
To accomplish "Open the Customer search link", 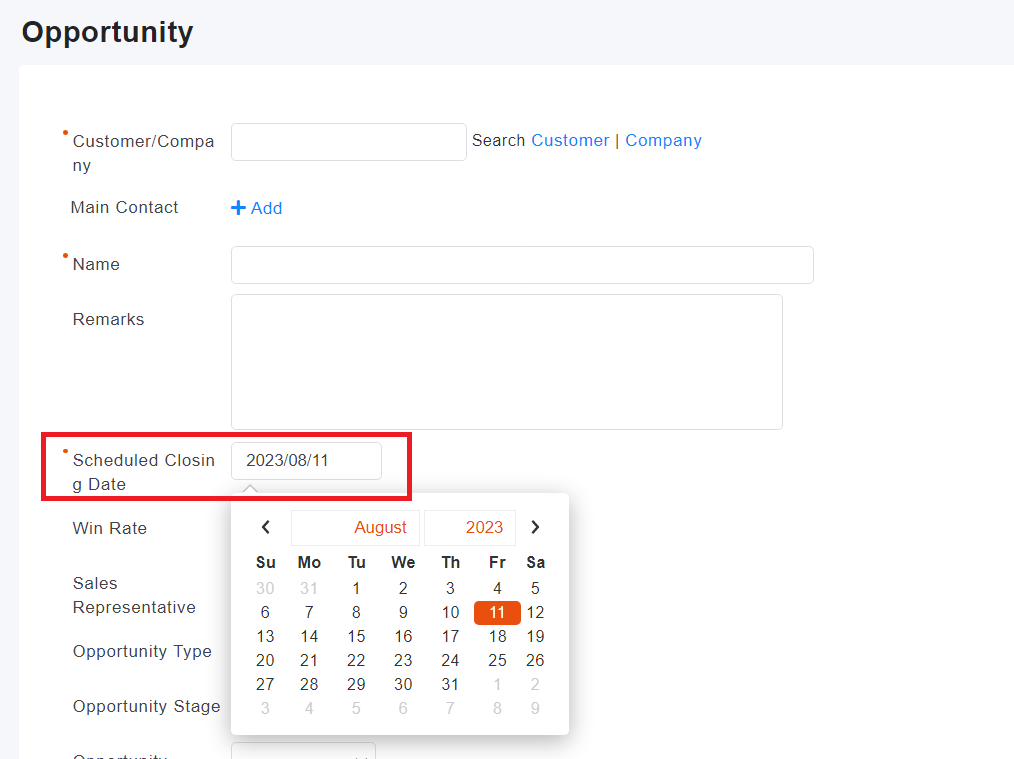I will pos(570,140).
